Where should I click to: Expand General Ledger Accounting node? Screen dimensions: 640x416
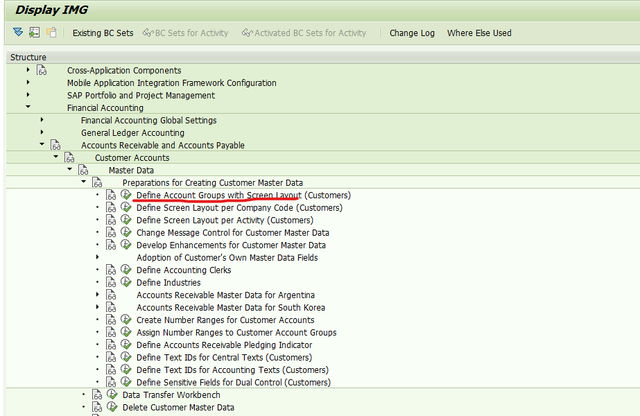(x=42, y=132)
